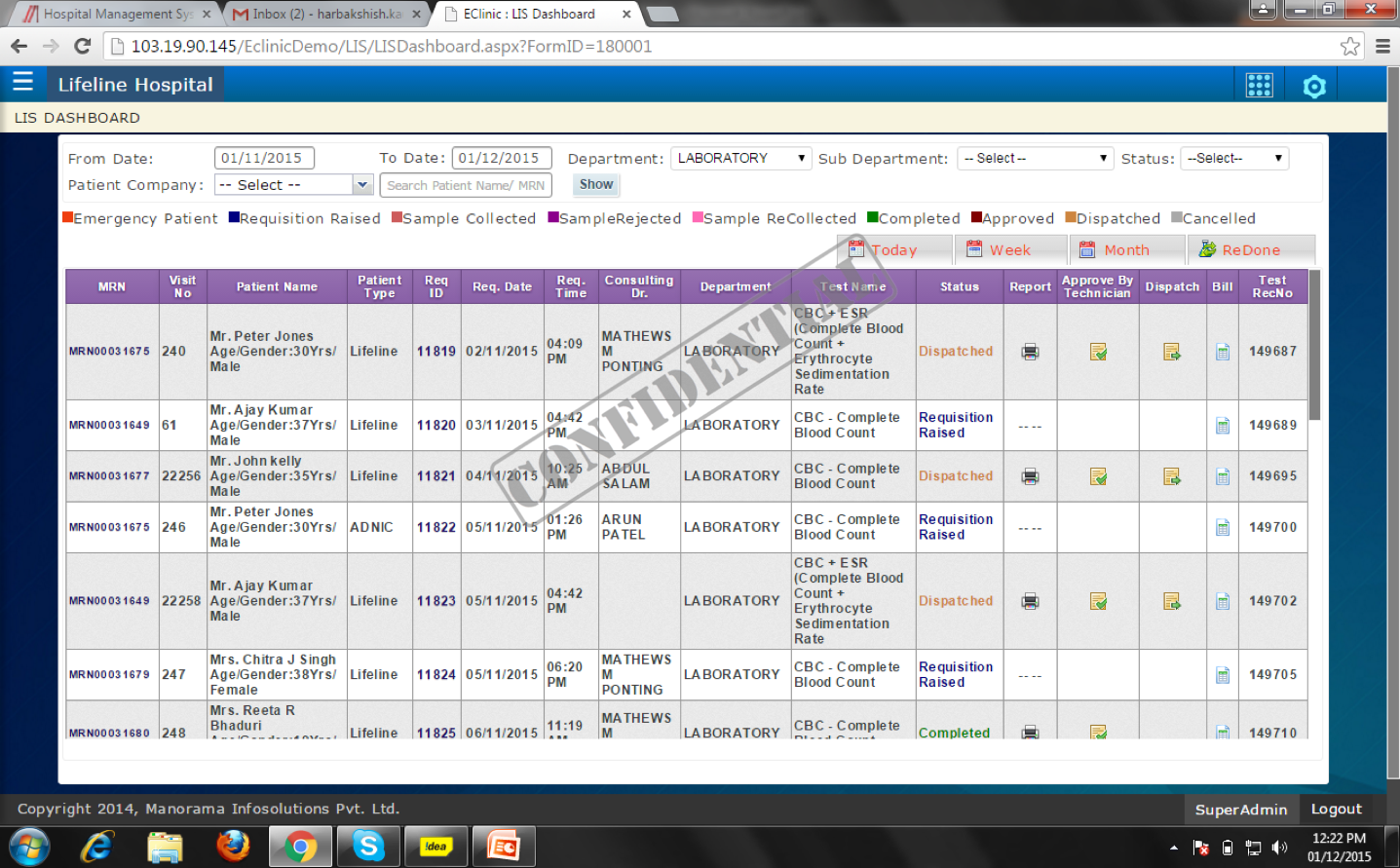Open the volume control in system tray
The image size is (1400, 868).
(1279, 848)
